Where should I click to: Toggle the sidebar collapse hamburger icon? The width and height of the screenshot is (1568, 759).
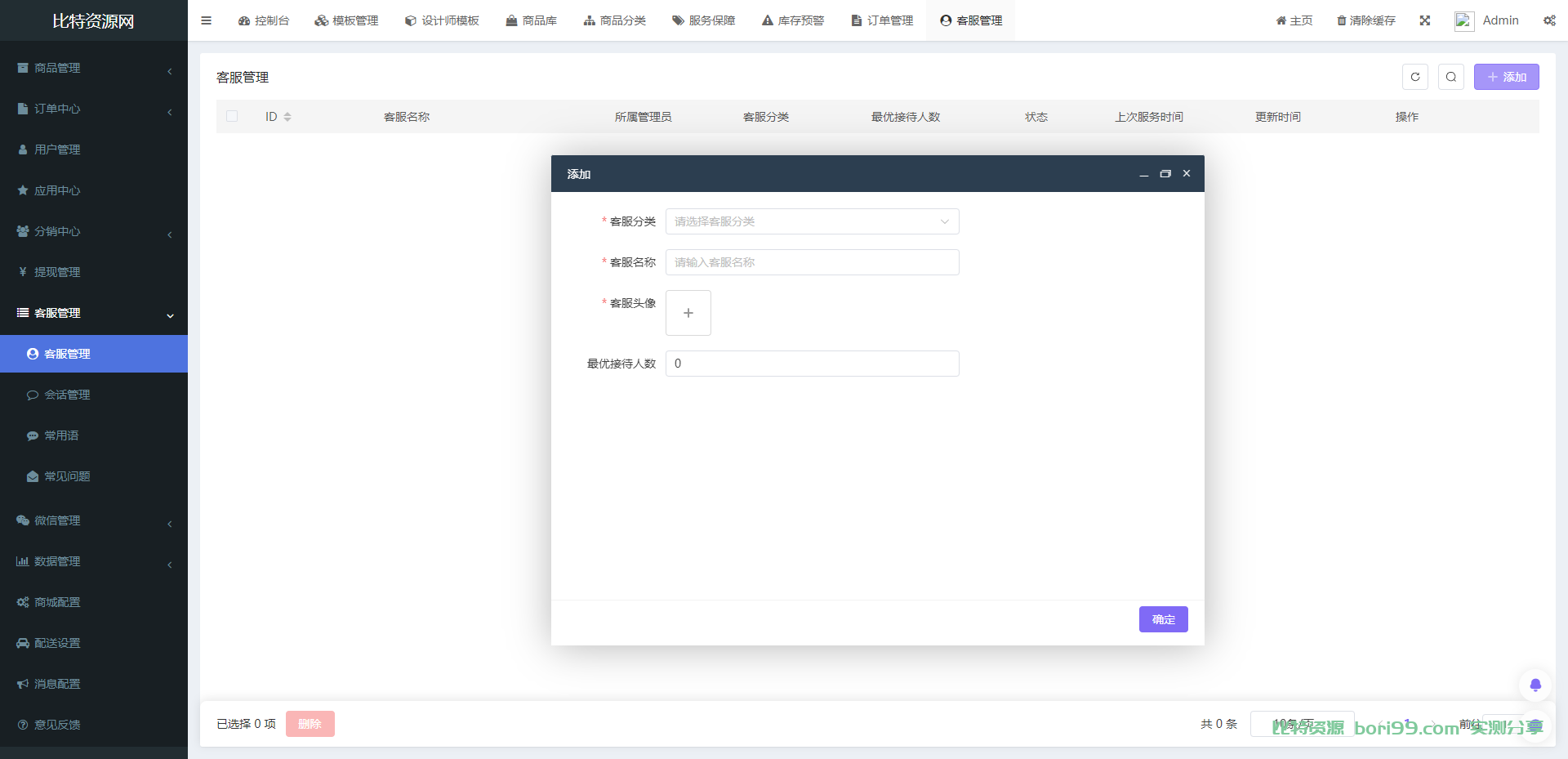tap(206, 20)
